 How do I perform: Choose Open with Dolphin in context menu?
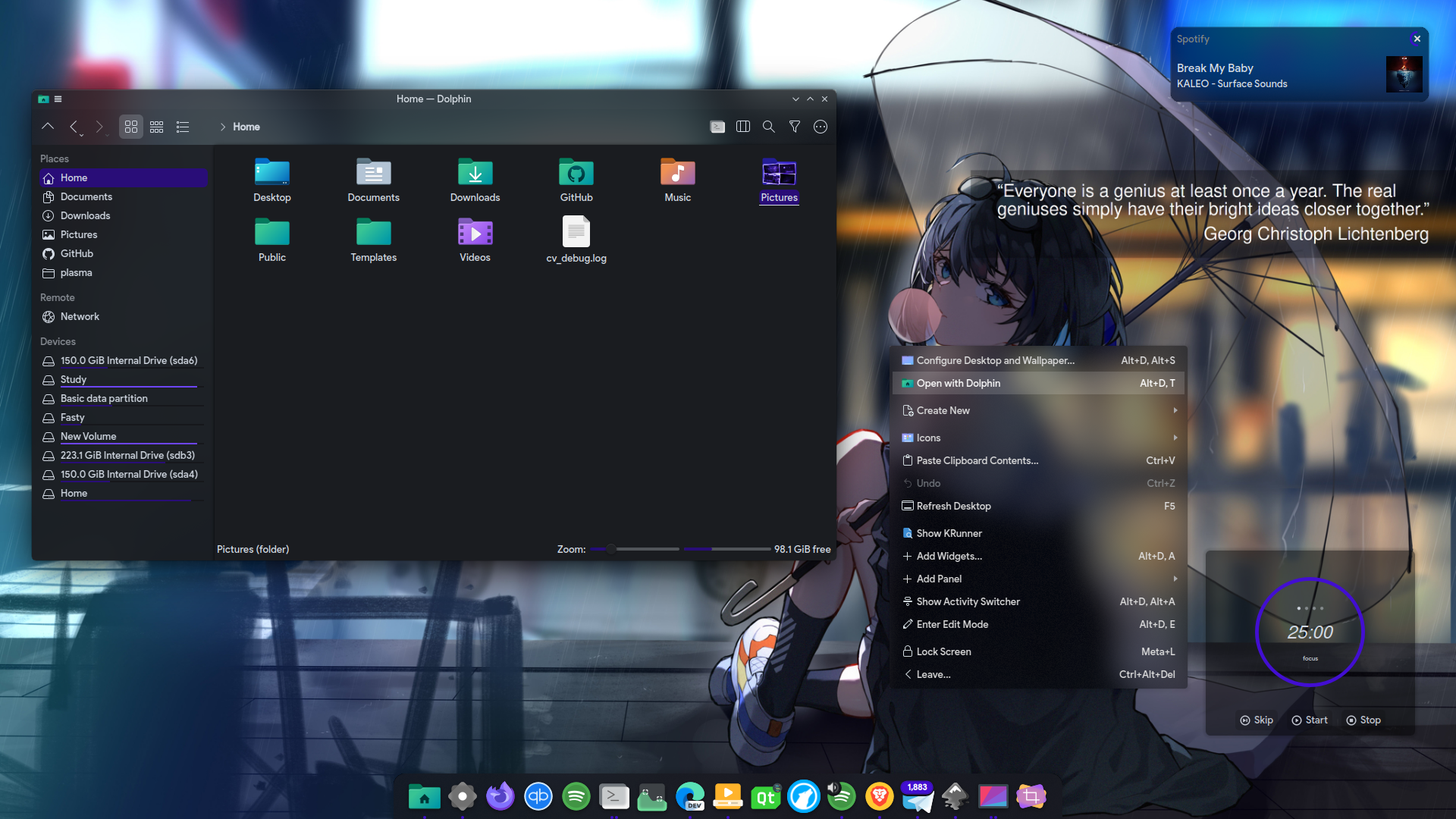pos(1038,383)
